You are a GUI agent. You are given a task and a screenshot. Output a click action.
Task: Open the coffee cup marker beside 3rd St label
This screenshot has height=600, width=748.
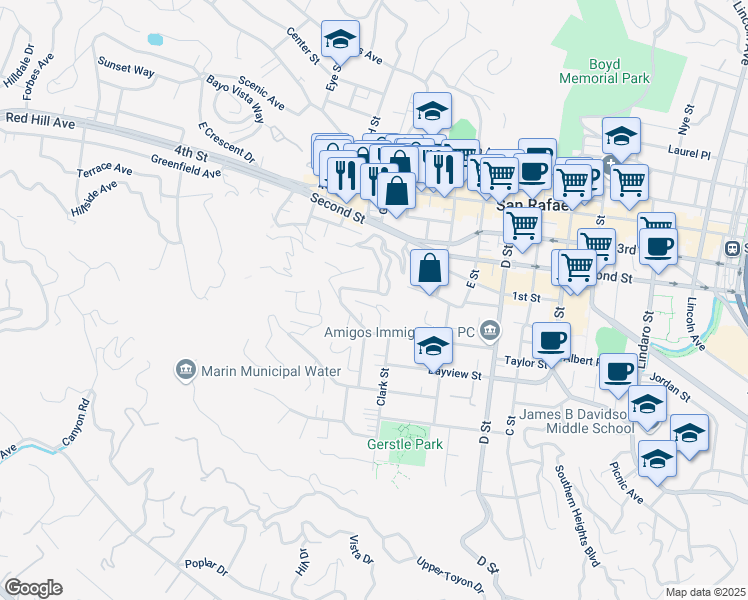(x=658, y=247)
